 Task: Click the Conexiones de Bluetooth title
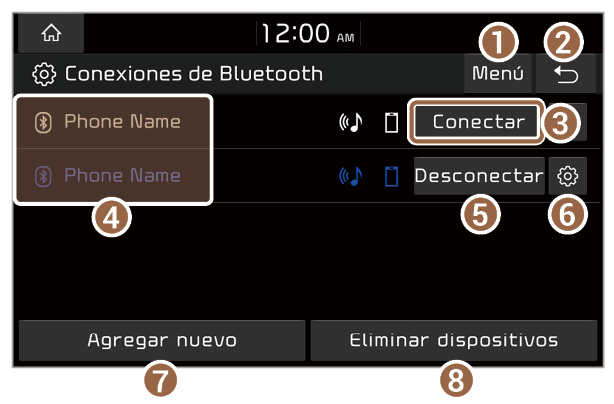[194, 74]
